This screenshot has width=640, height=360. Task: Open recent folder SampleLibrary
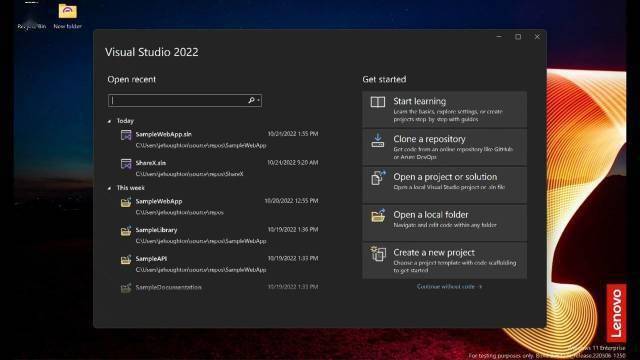219,235
